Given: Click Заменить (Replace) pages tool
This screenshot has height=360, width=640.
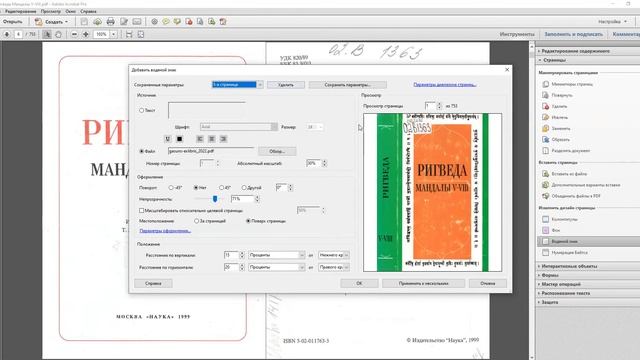Looking at the screenshot, I should 556,128.
